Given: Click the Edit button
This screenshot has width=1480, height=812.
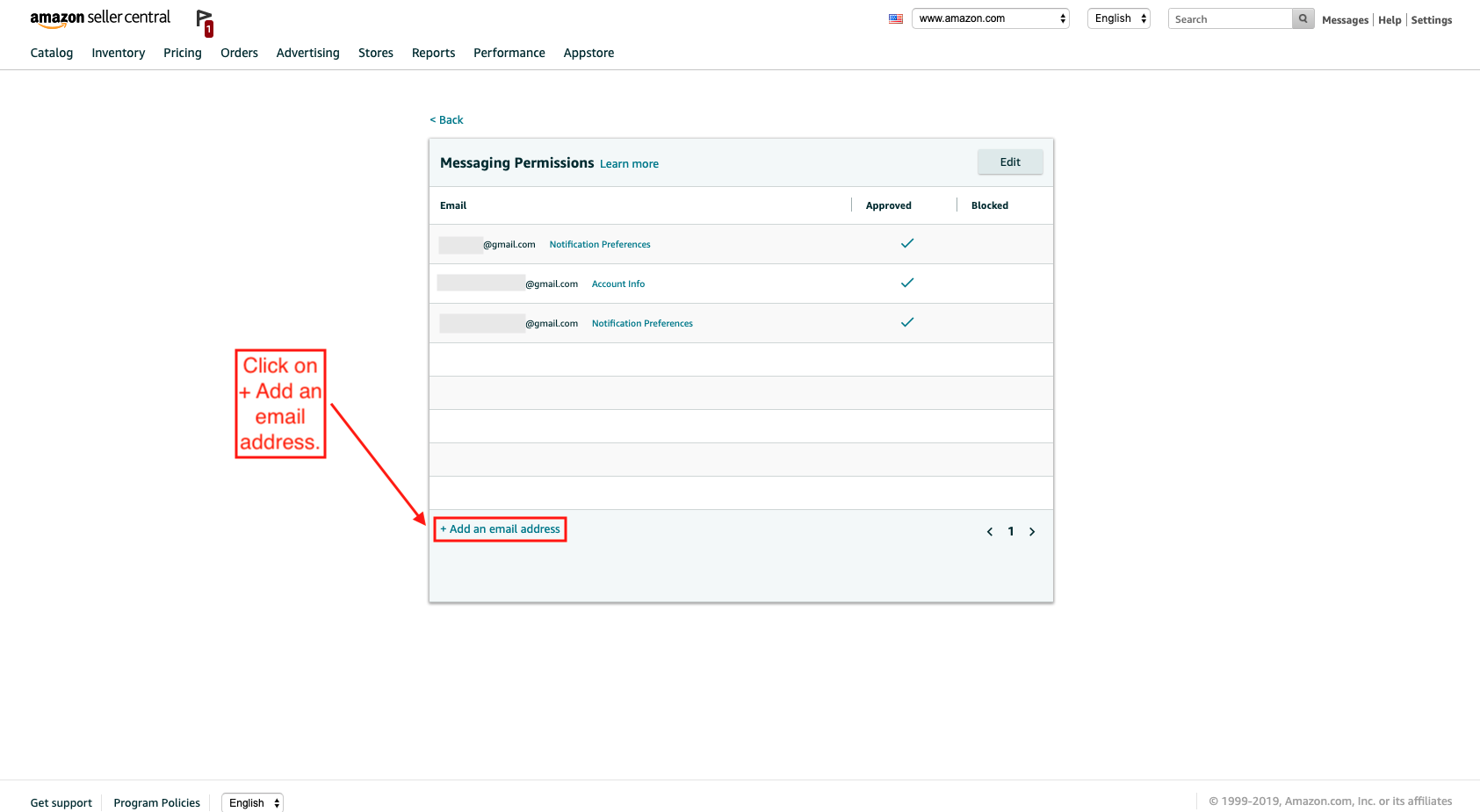Looking at the screenshot, I should point(1010,162).
